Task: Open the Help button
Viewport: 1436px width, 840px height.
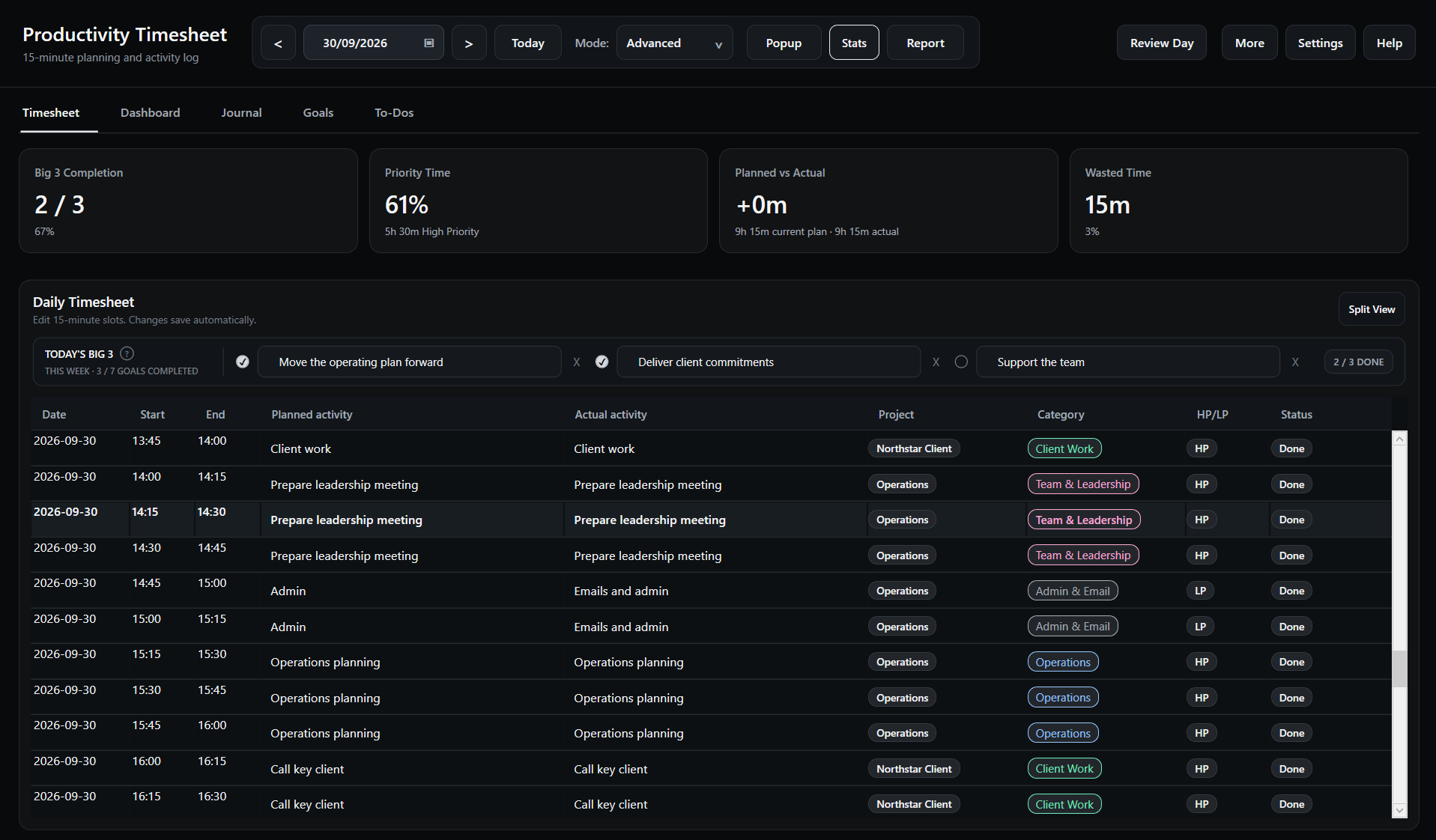Action: (1389, 43)
